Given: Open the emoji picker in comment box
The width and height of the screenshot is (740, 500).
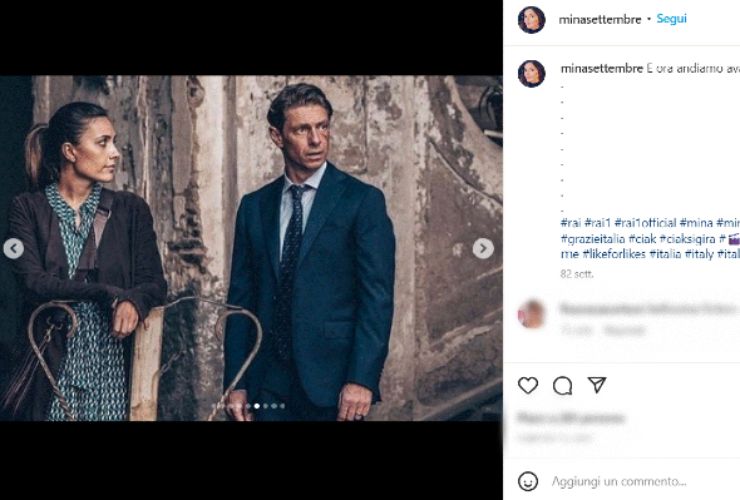Looking at the screenshot, I should [x=528, y=481].
